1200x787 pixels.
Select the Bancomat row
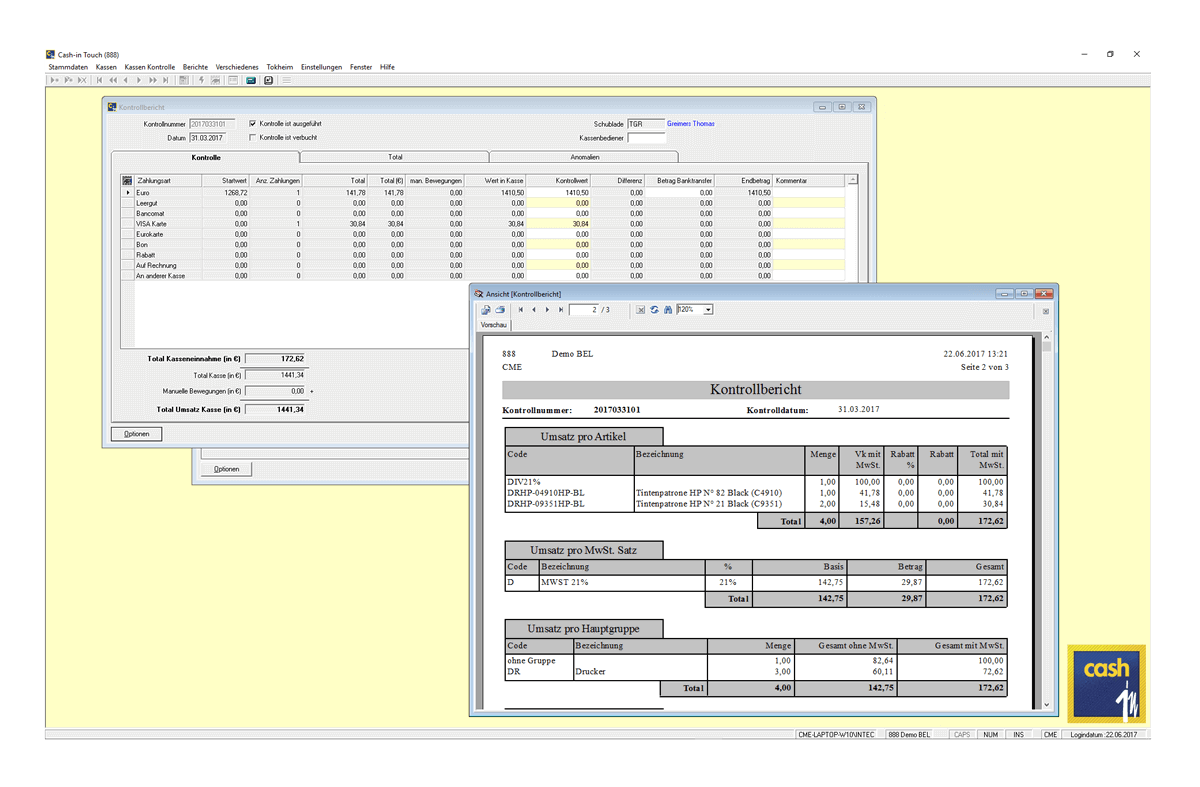click(484, 213)
